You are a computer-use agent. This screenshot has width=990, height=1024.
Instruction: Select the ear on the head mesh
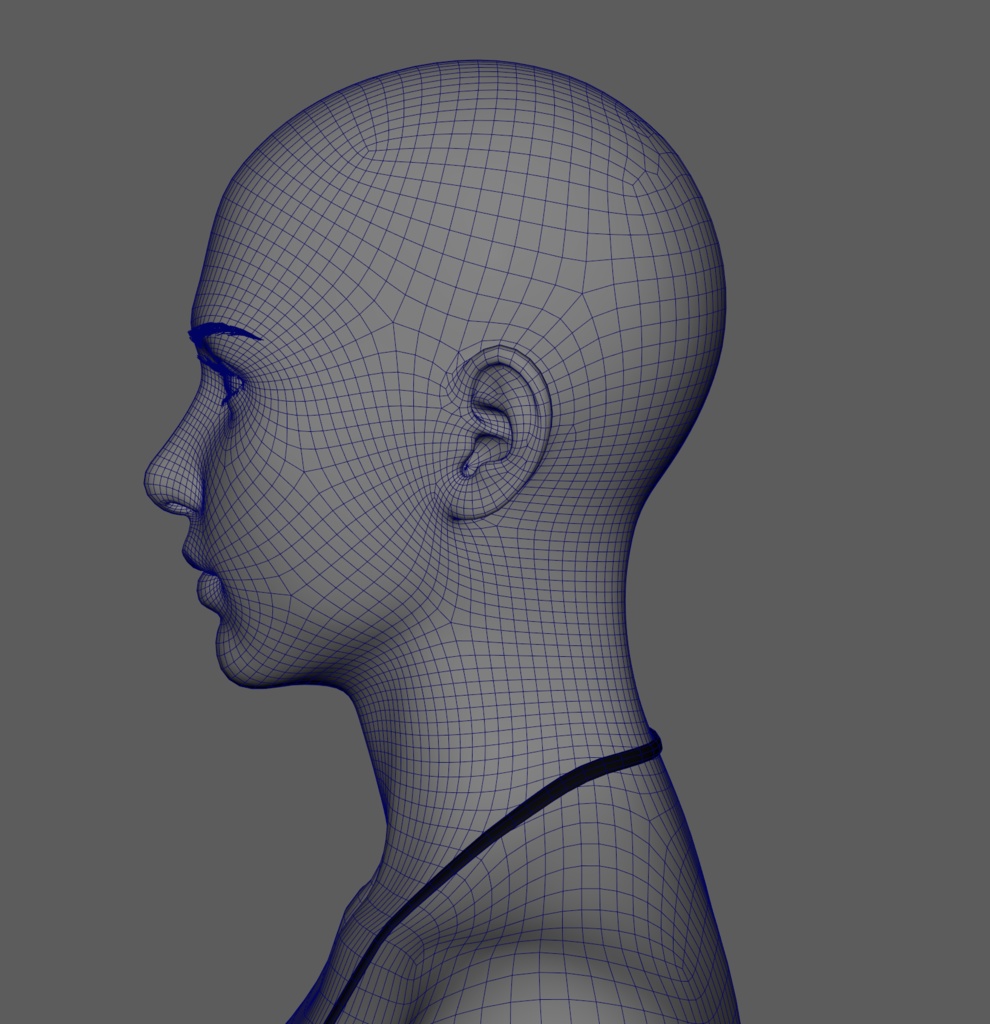coord(500,432)
